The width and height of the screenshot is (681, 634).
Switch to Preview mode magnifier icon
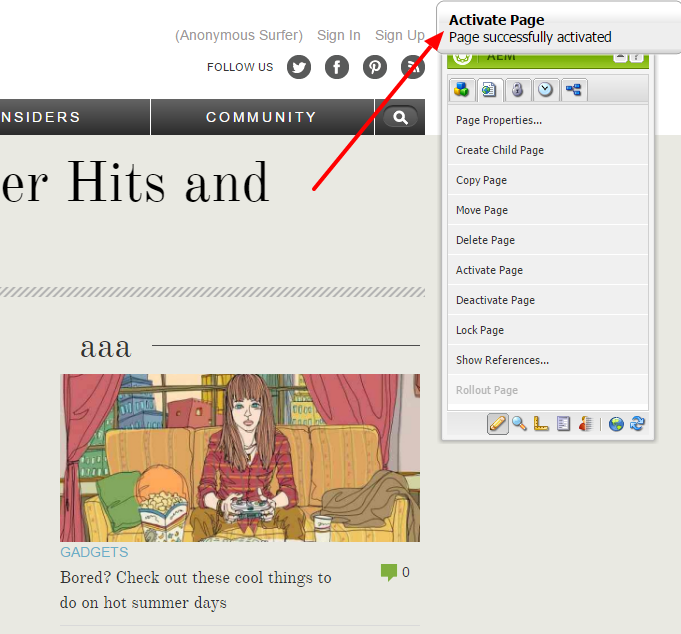coord(519,424)
